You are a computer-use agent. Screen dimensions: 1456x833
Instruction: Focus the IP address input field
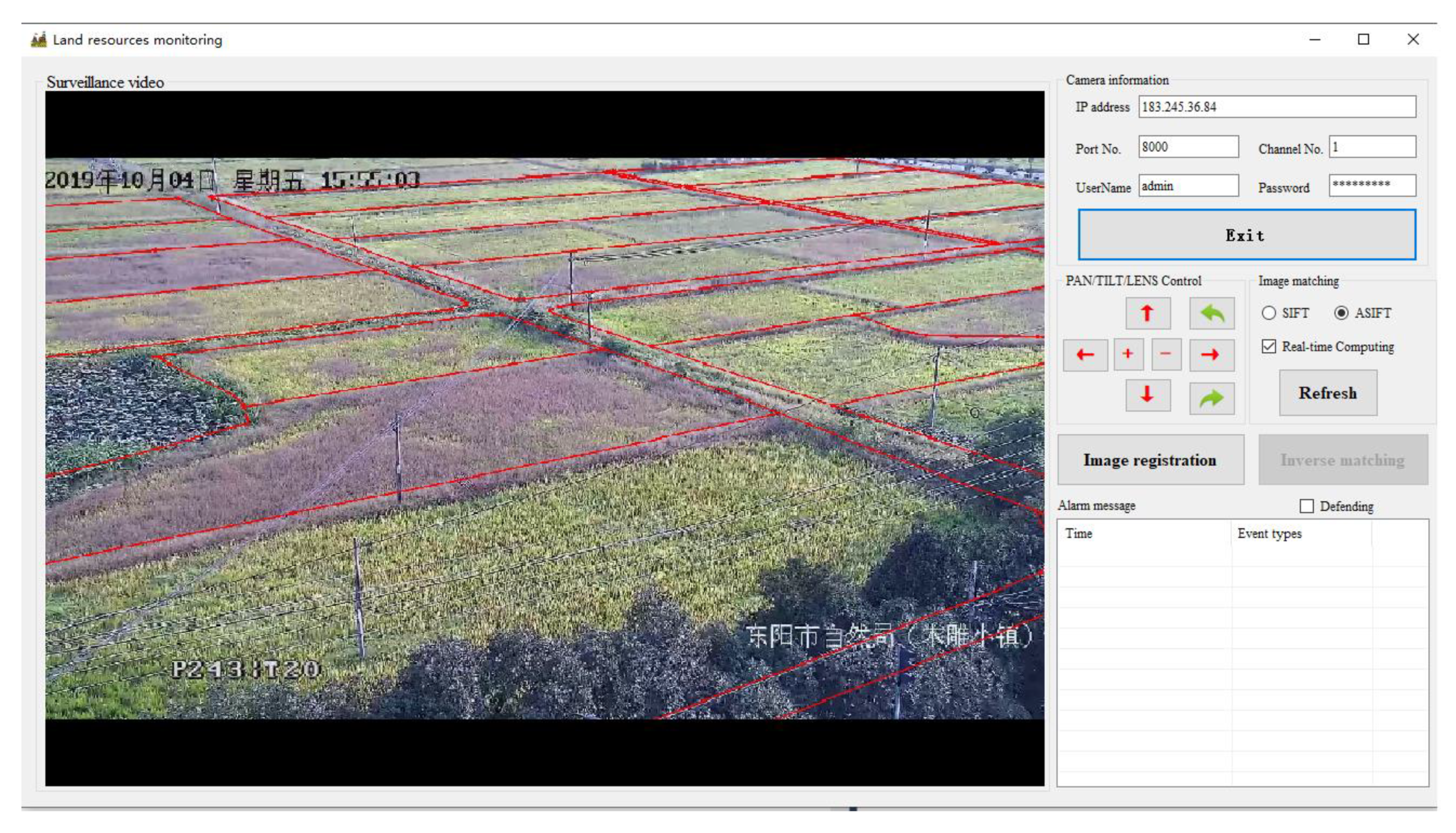click(1276, 107)
